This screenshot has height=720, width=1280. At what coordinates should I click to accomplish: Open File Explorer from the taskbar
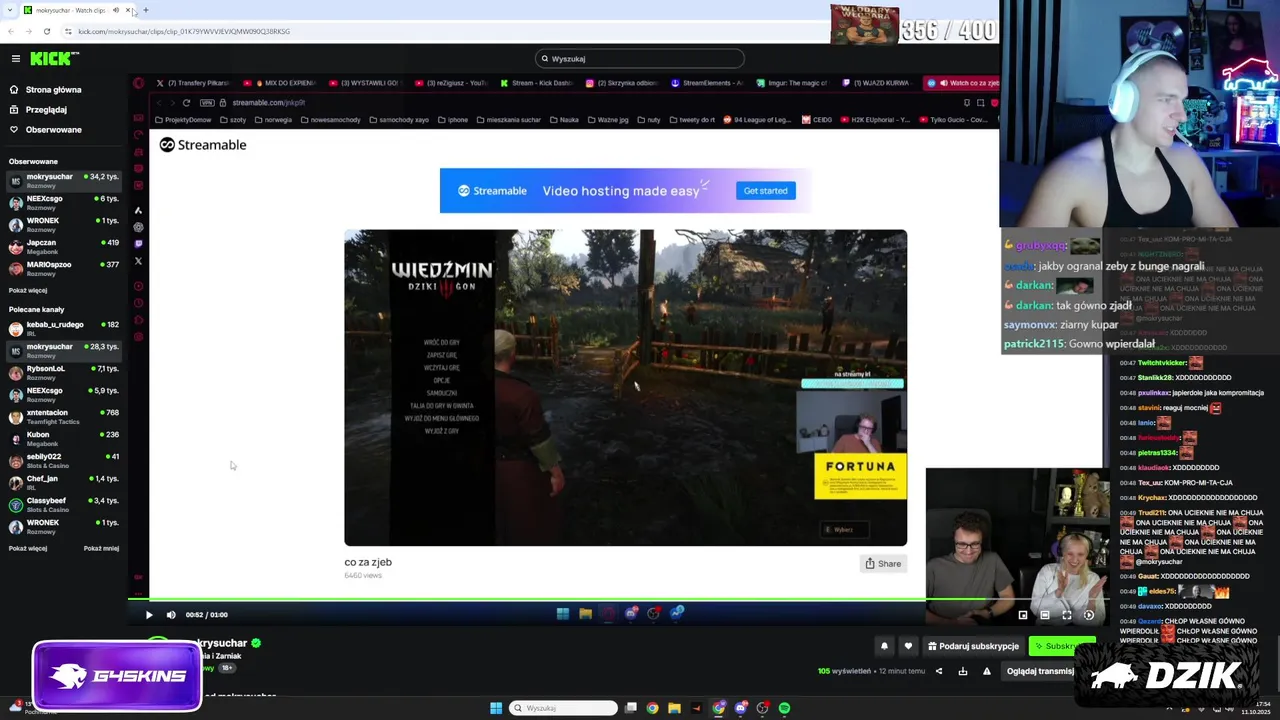674,708
